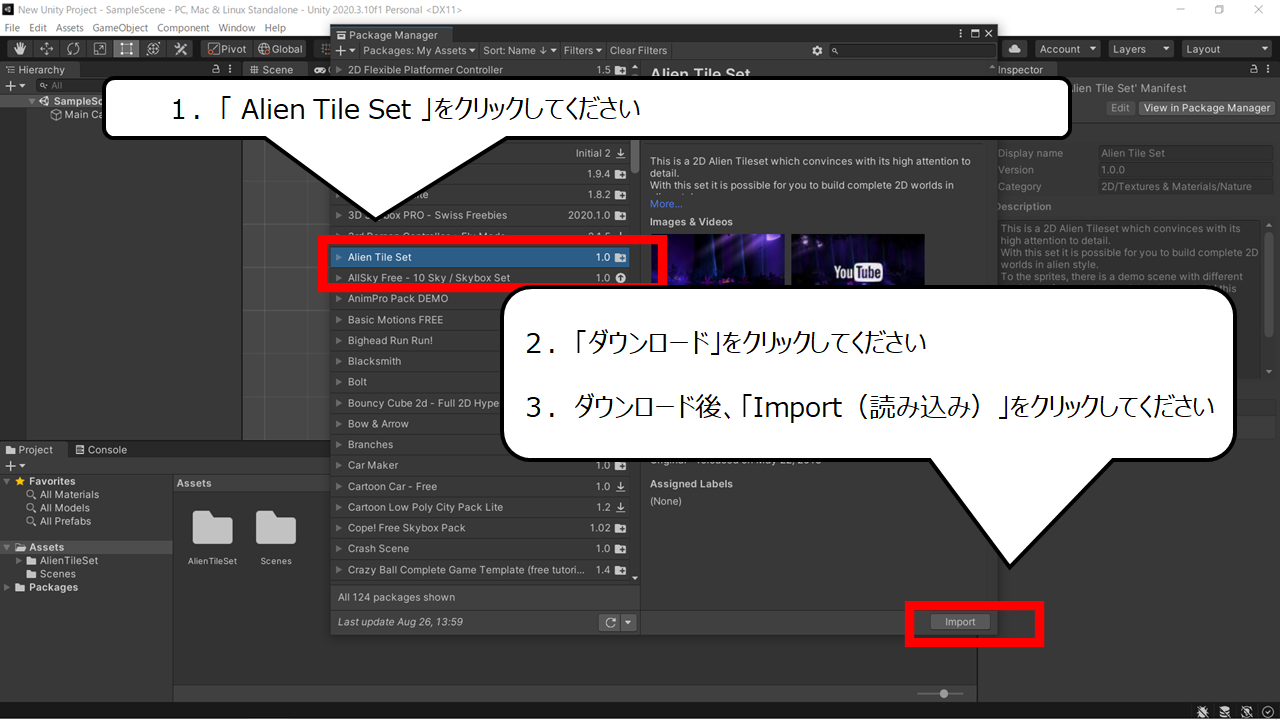
Task: Open Inspector panel options menu
Action: 1270,70
